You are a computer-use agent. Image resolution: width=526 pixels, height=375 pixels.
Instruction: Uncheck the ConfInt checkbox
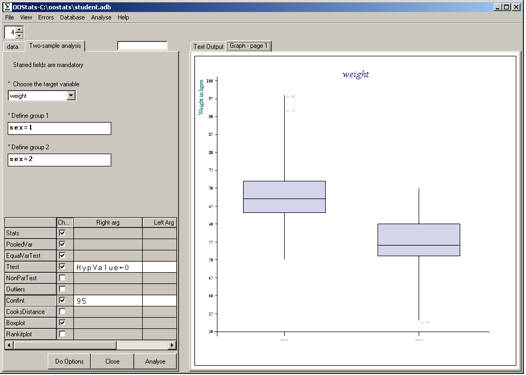(x=62, y=300)
